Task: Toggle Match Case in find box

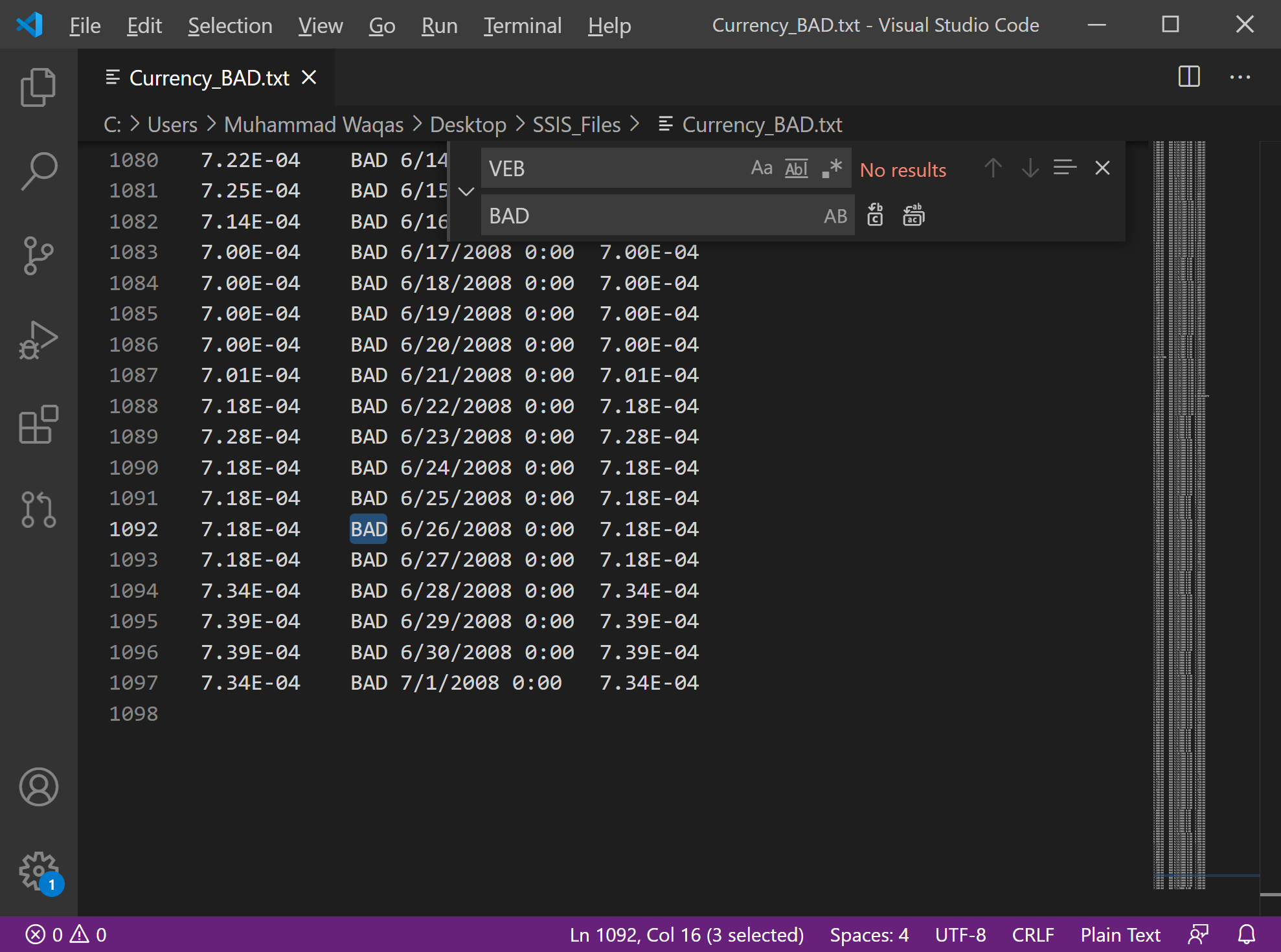Action: pyautogui.click(x=762, y=168)
